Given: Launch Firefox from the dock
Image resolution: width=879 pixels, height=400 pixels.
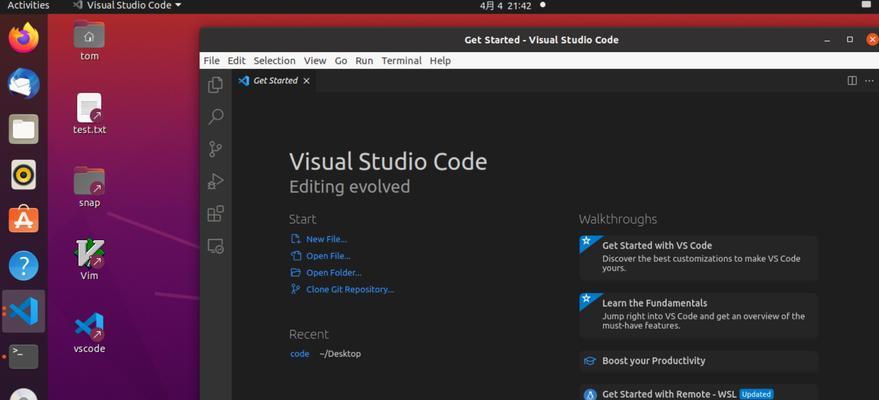Looking at the screenshot, I should coord(24,38).
